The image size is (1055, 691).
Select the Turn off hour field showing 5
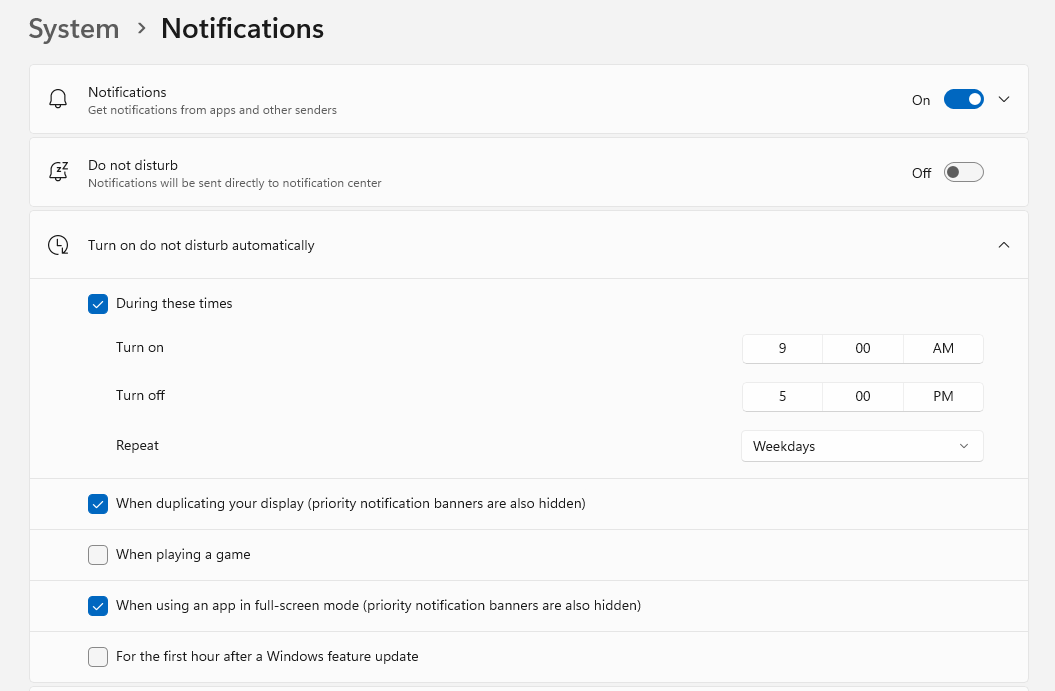(783, 396)
